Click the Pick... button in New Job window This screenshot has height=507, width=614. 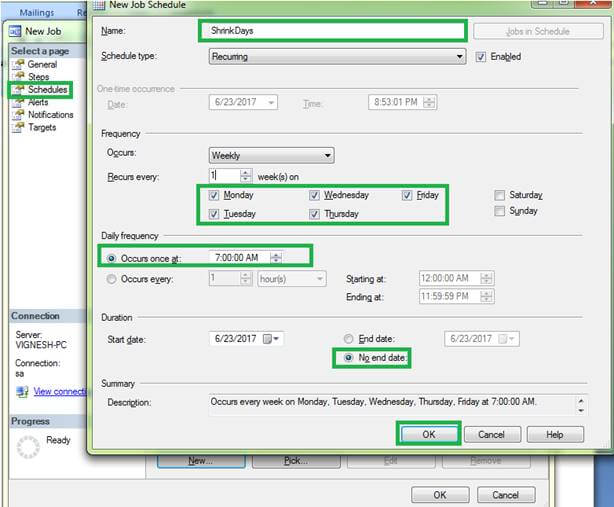[x=296, y=461]
